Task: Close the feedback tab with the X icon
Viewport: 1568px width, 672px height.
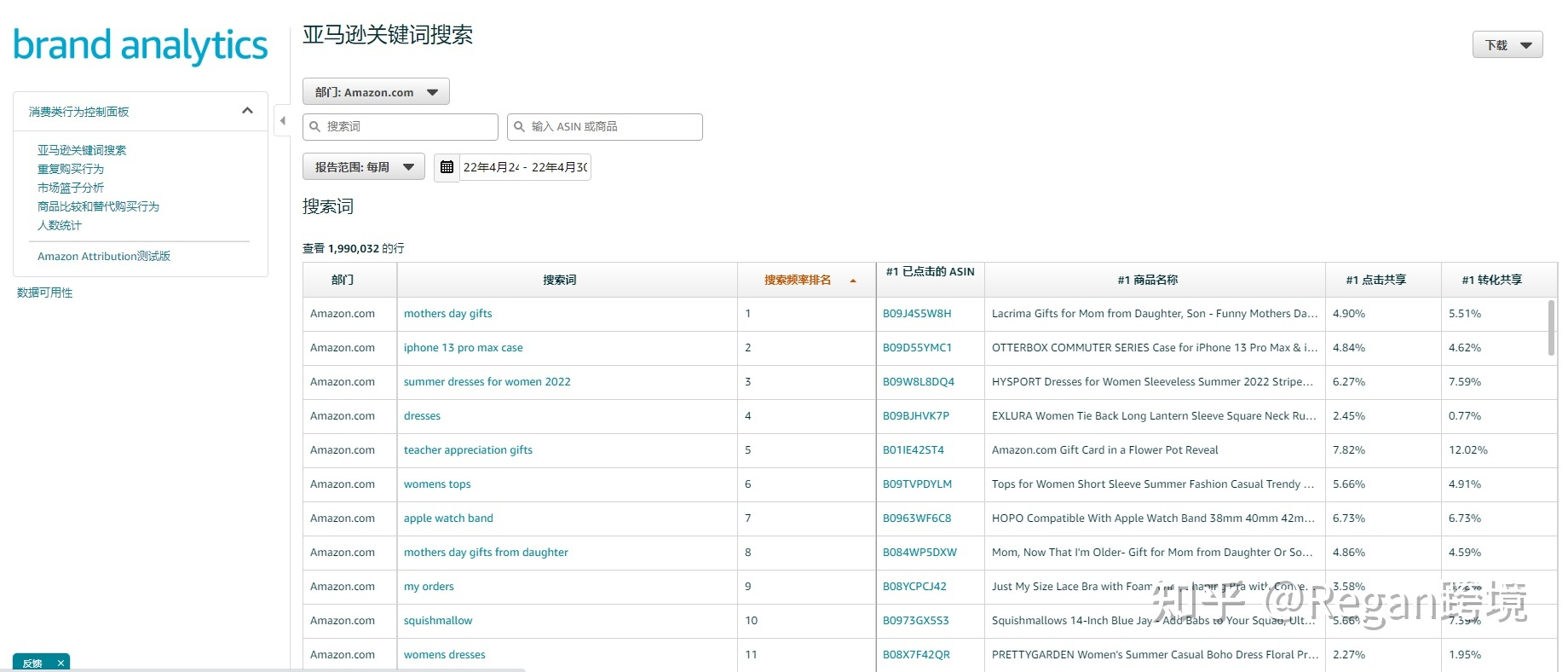Action: point(61,663)
